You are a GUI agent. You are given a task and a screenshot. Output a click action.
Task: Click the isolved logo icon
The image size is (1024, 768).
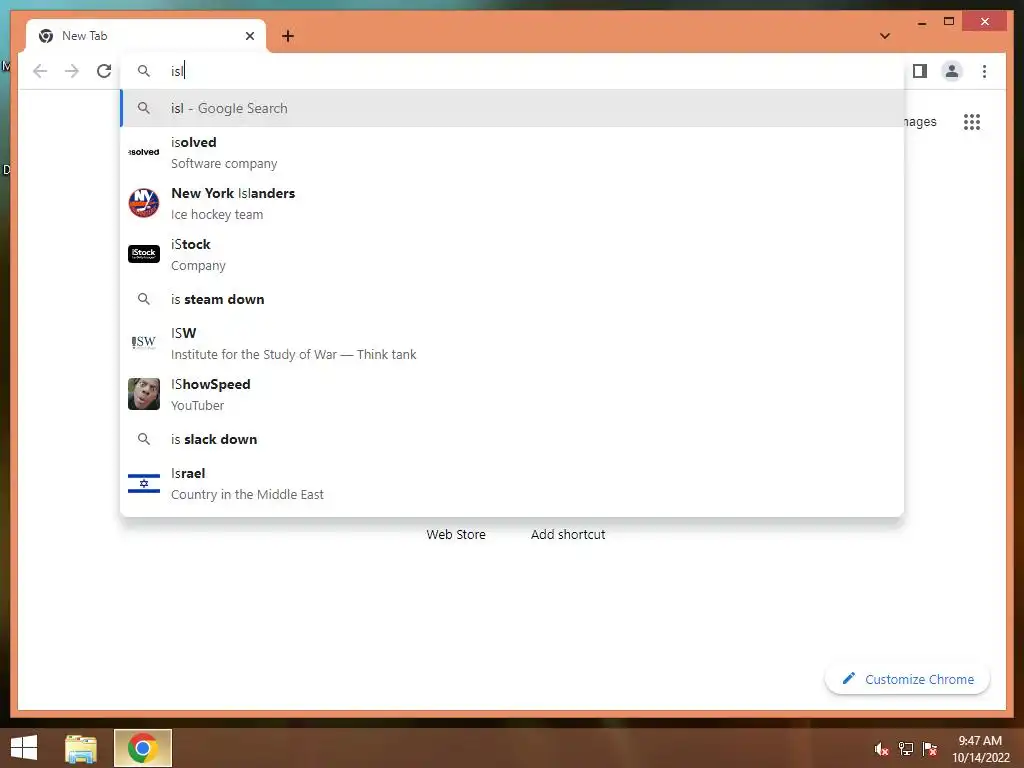tap(144, 152)
